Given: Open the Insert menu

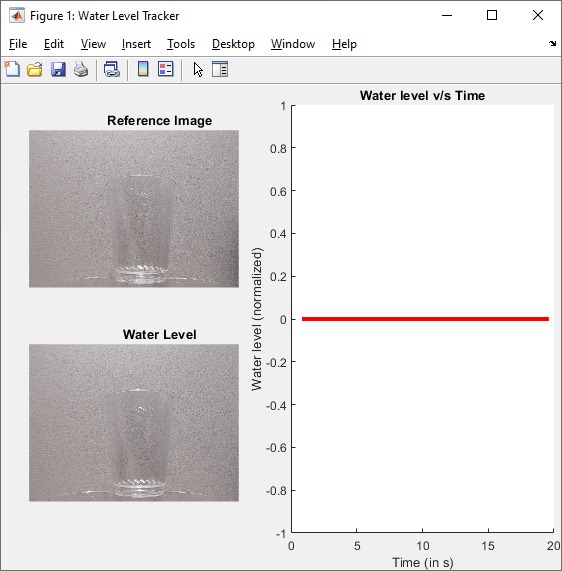Looking at the screenshot, I should tap(136, 44).
